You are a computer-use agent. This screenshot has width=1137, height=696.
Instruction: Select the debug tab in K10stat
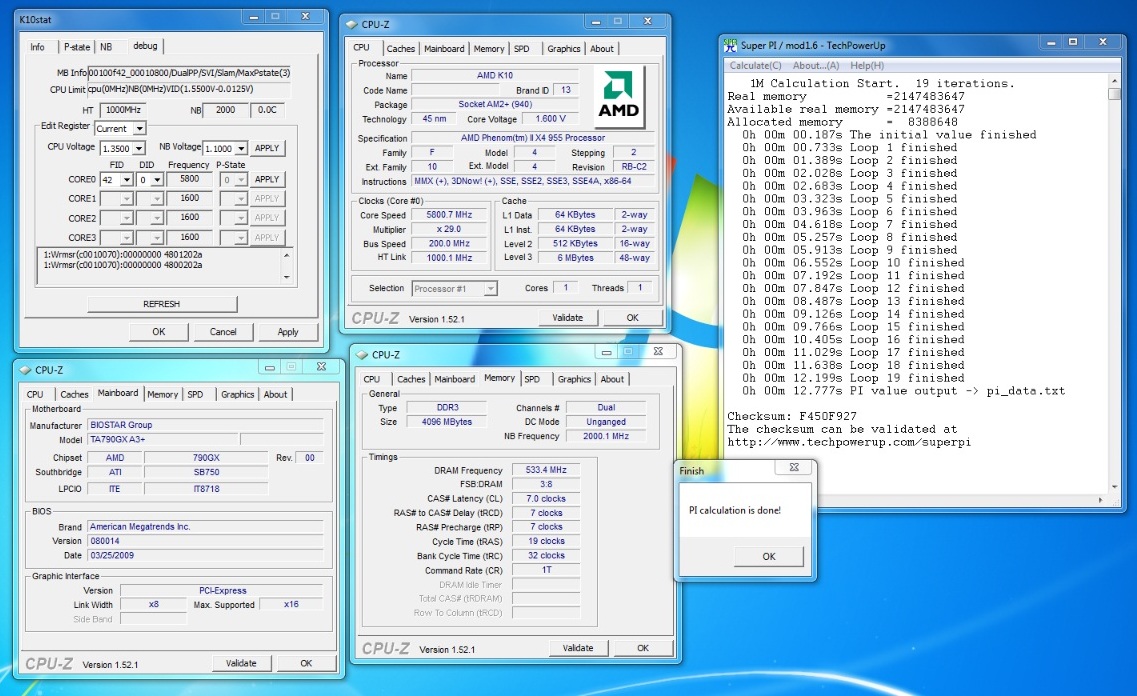point(145,46)
